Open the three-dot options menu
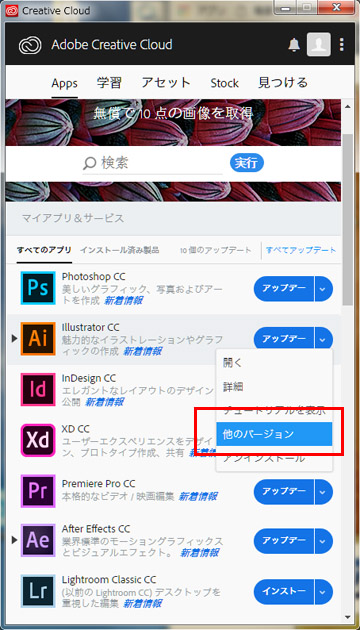The width and height of the screenshot is (360, 630). coord(342,45)
